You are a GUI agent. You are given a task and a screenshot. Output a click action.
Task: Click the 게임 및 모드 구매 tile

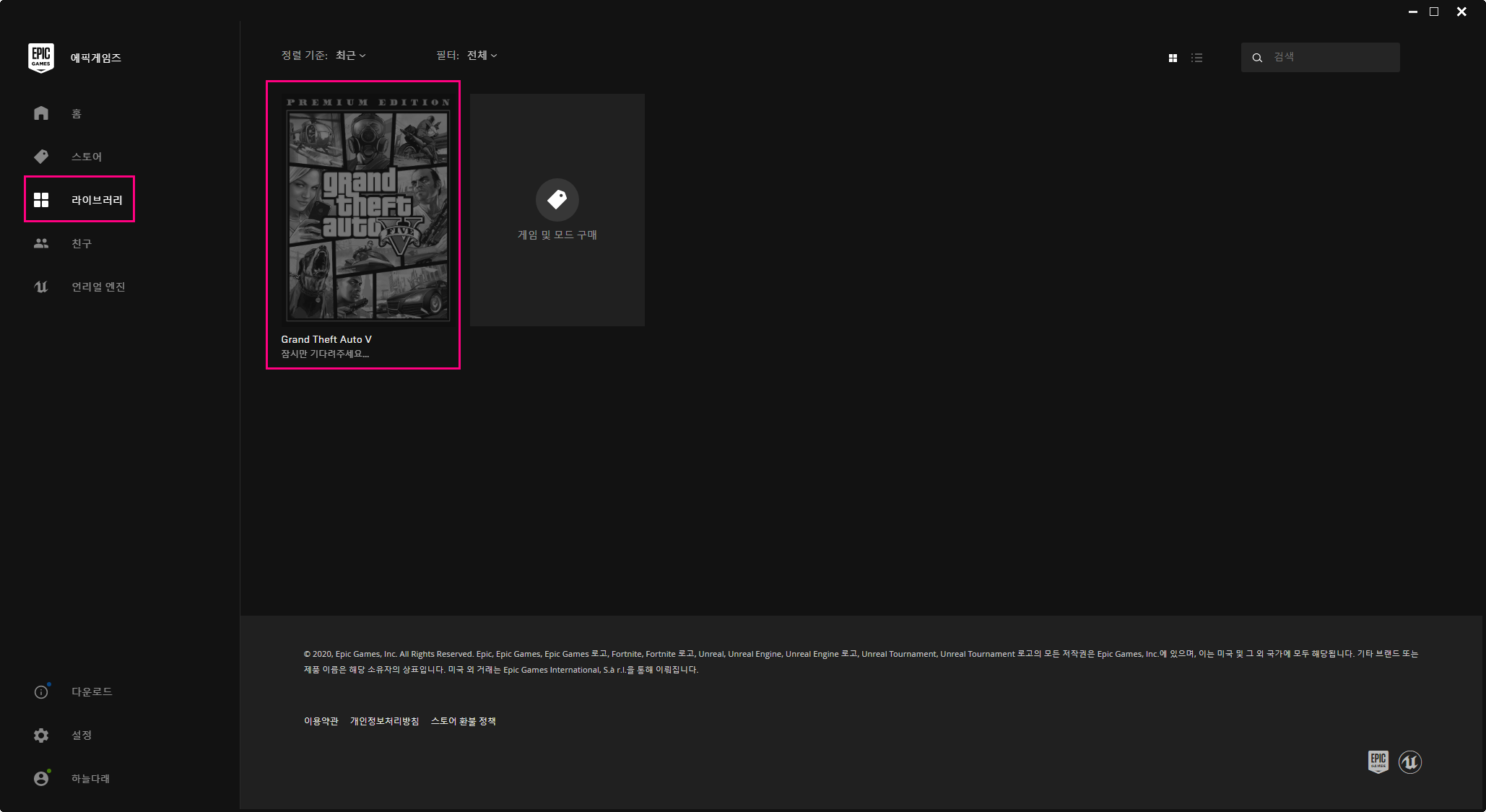pos(557,210)
